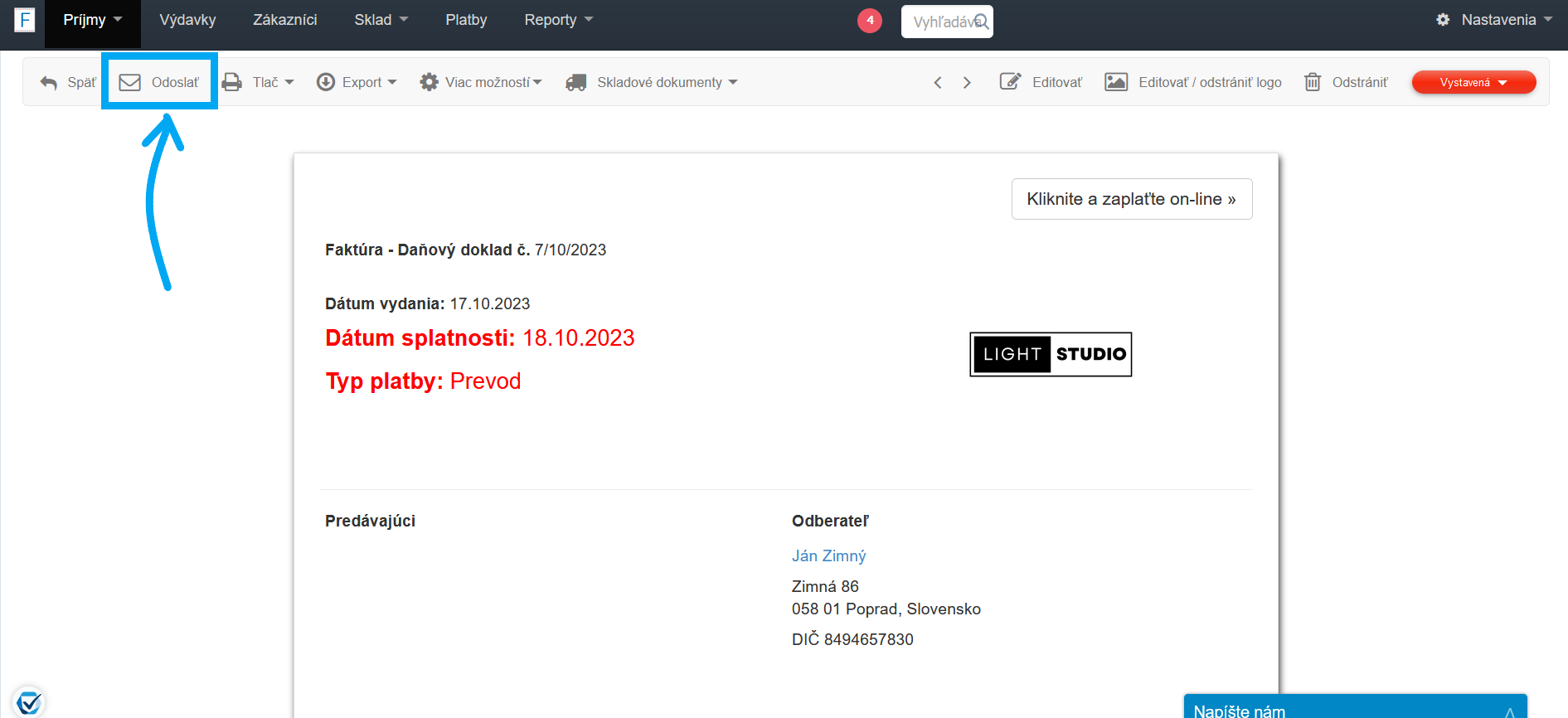
Task: Click the Predávajúci heading
Action: coord(370,521)
